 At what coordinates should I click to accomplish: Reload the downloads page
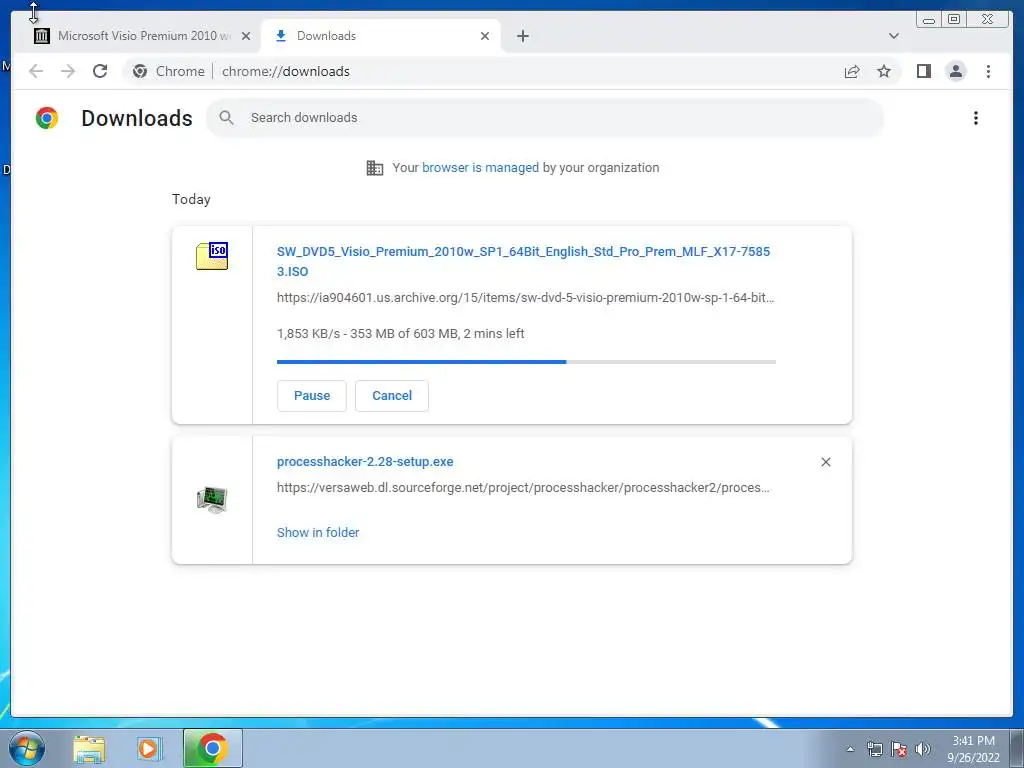click(x=100, y=71)
